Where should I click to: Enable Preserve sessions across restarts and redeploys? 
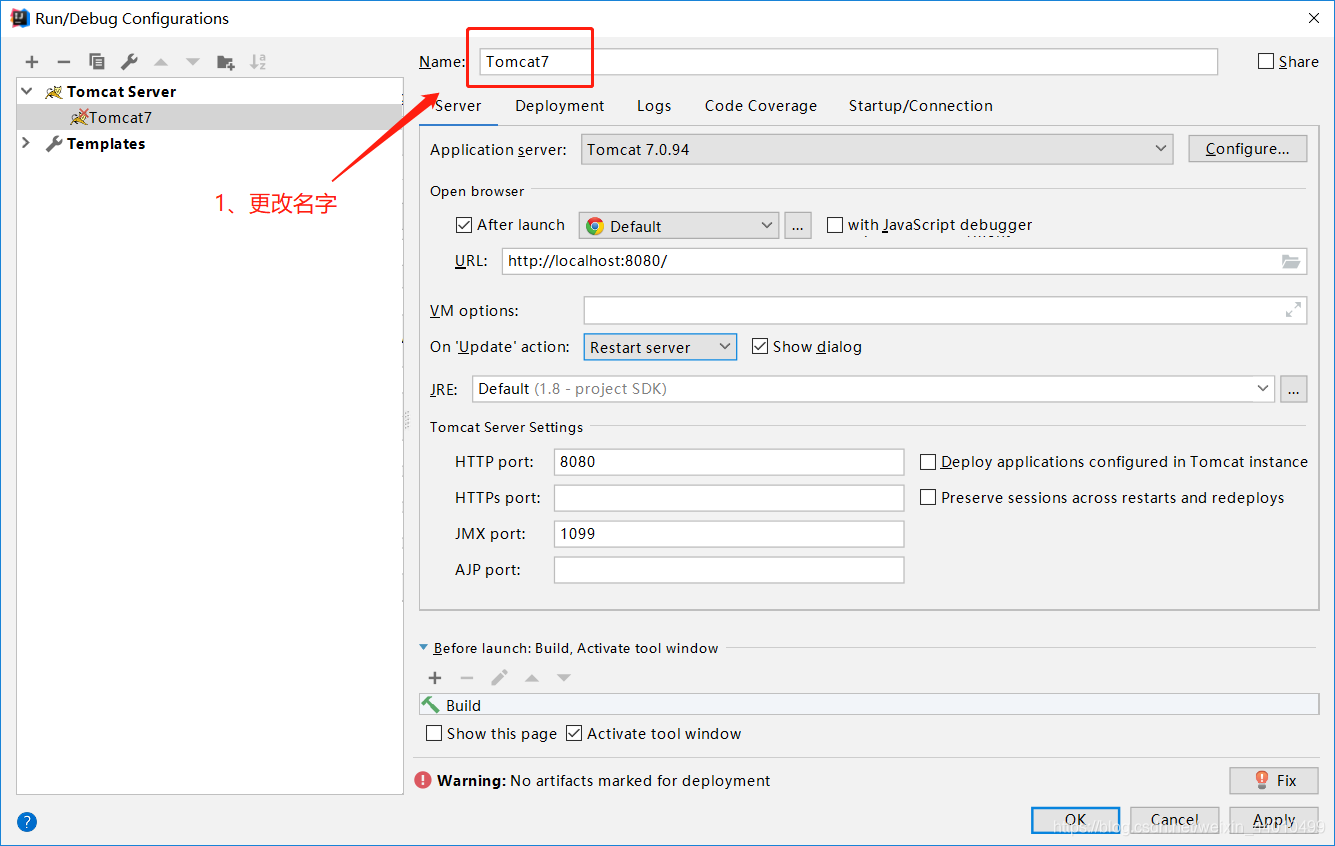tap(928, 497)
